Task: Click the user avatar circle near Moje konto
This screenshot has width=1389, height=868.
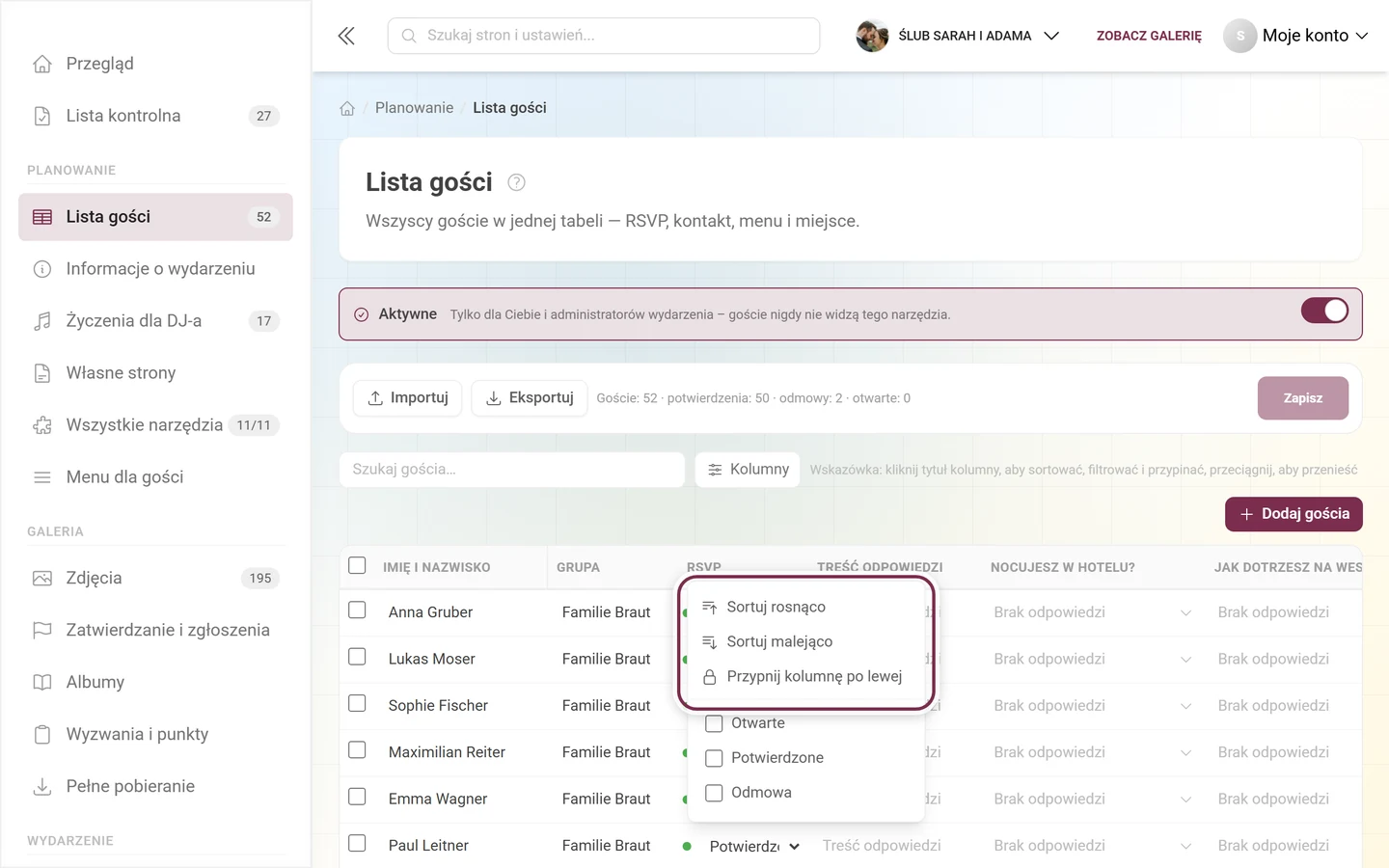Action: (x=1240, y=36)
